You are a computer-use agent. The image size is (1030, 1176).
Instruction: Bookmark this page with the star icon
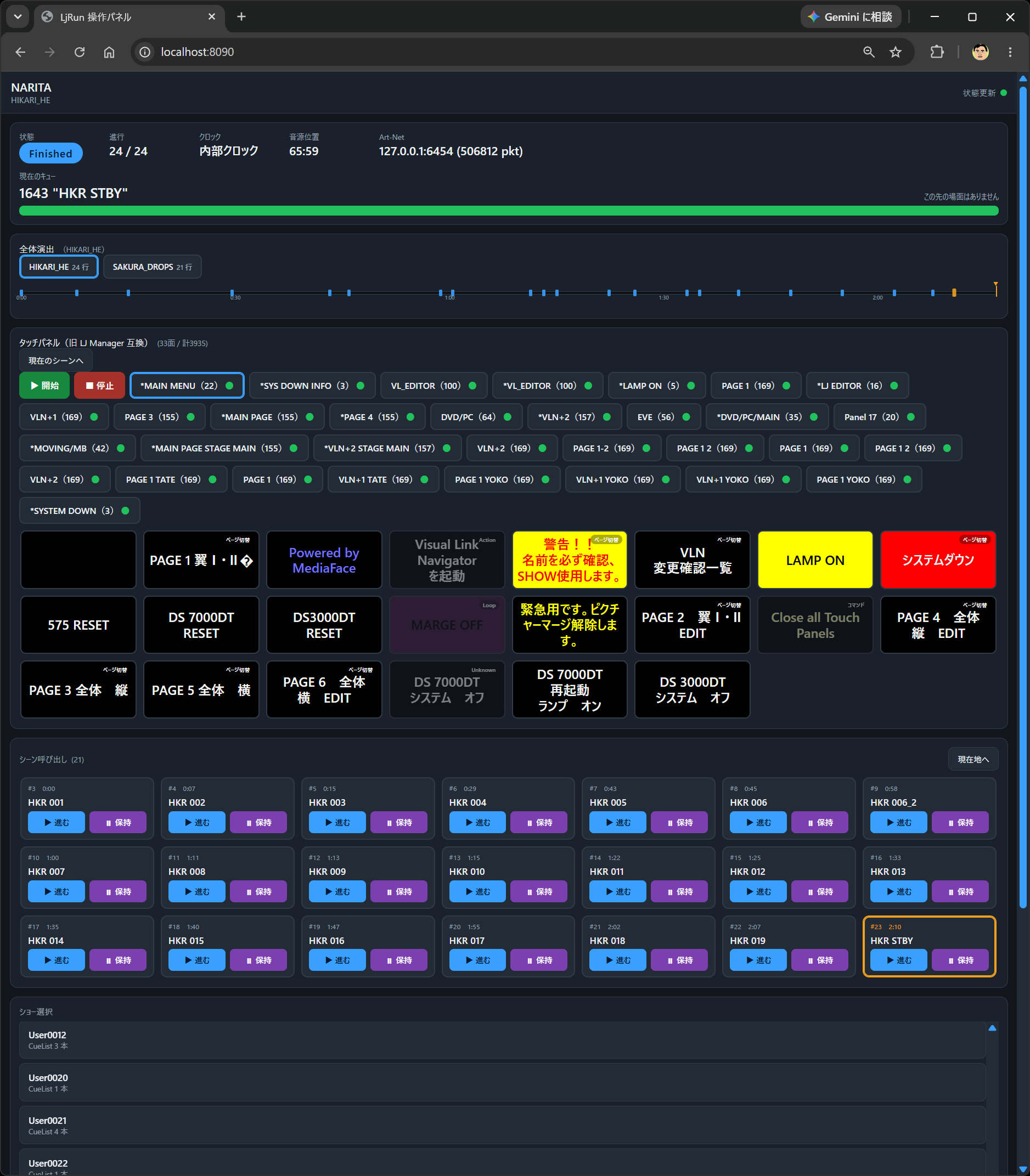[895, 52]
